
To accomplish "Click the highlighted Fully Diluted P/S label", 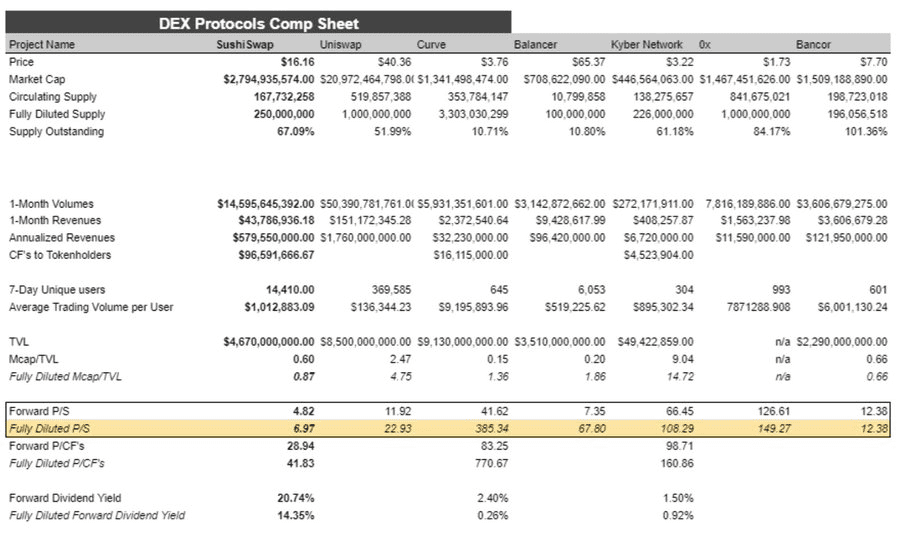I will (49, 429).
